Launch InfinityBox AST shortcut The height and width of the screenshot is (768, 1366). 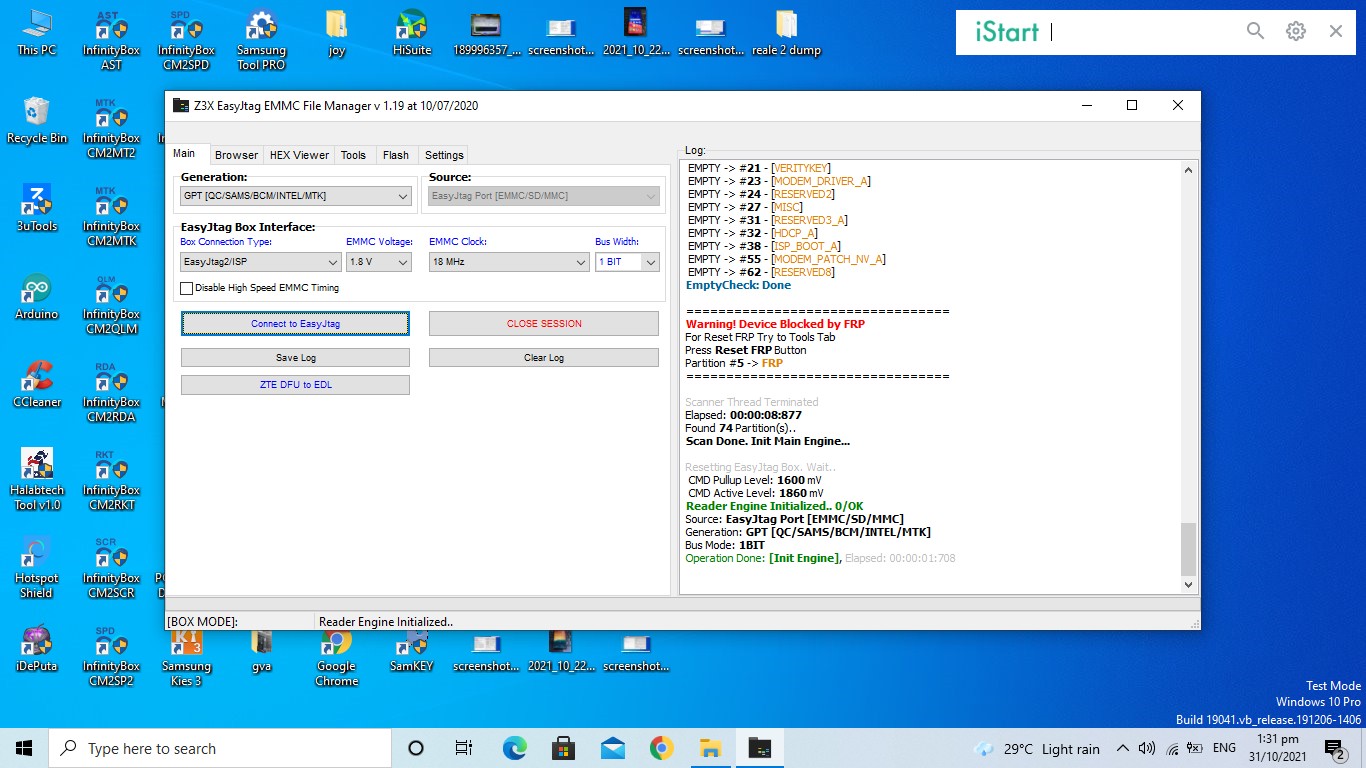(x=111, y=40)
